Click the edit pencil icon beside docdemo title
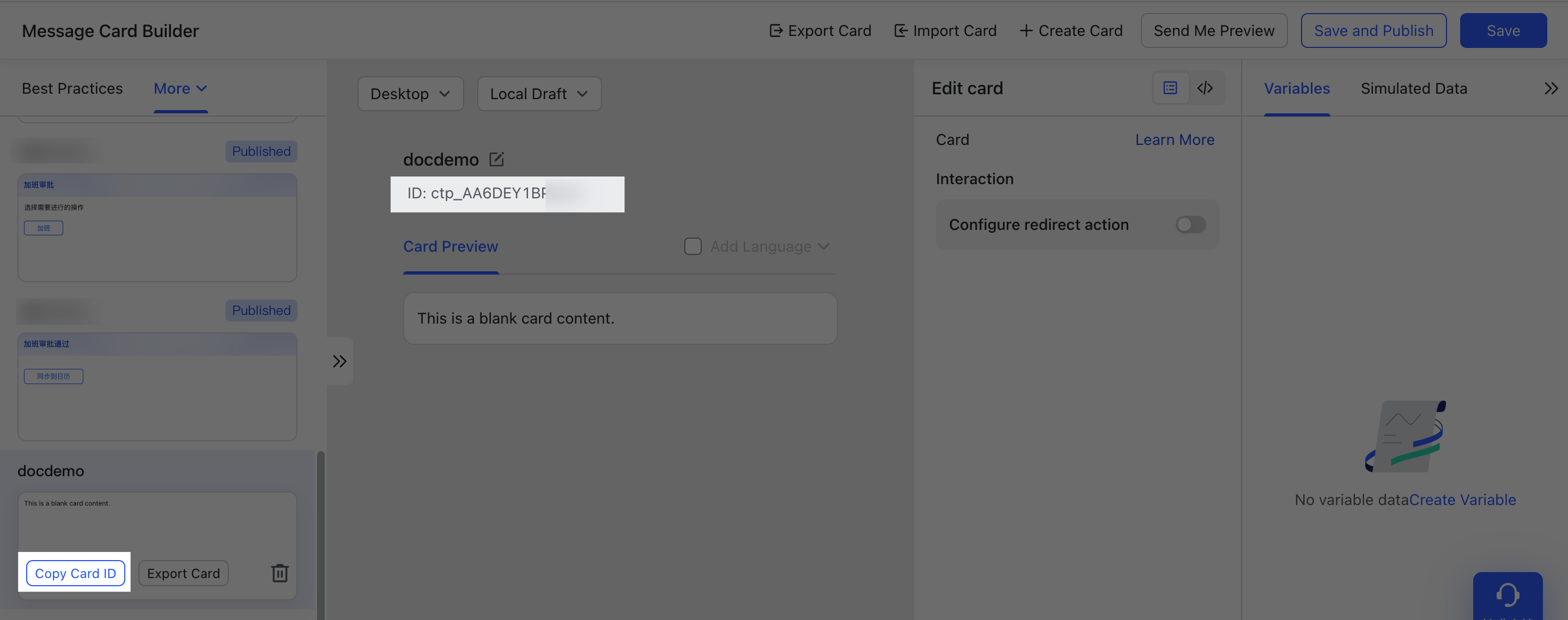Image resolution: width=1568 pixels, height=620 pixels. (x=496, y=160)
